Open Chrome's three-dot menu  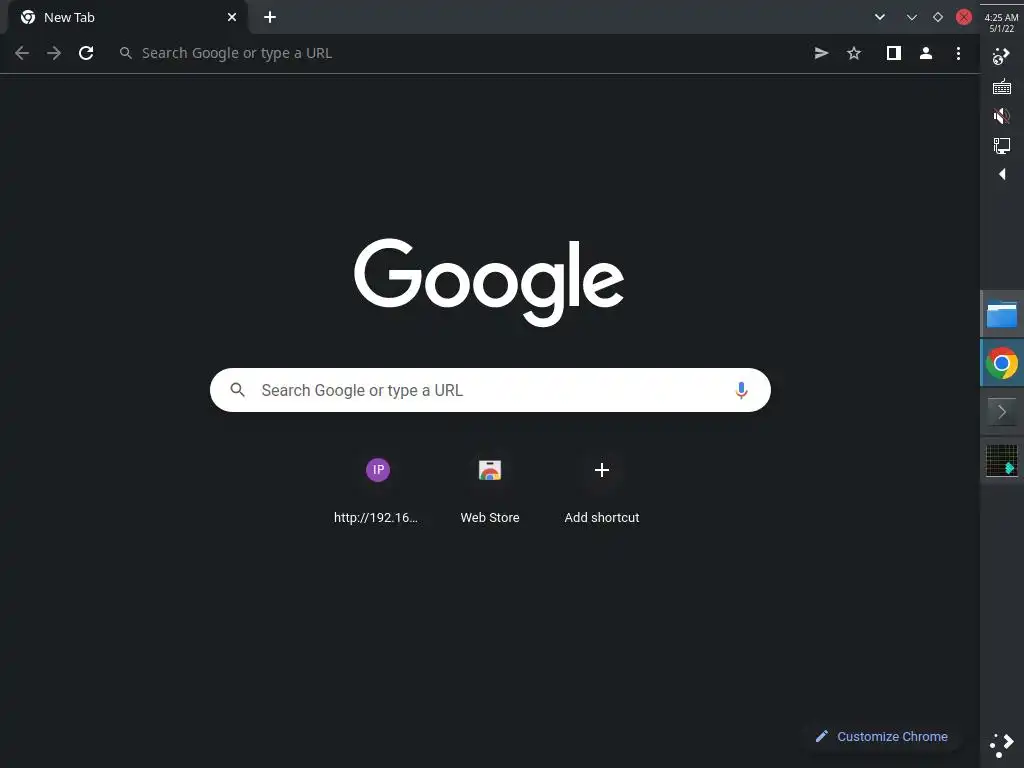[x=958, y=53]
